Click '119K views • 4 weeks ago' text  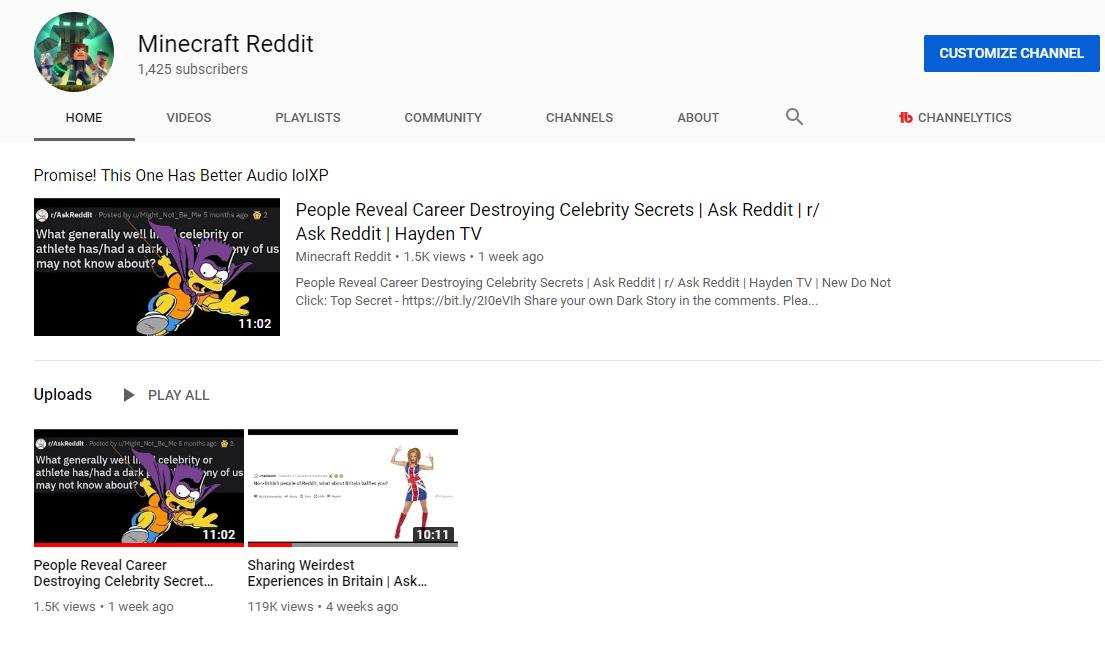point(323,606)
